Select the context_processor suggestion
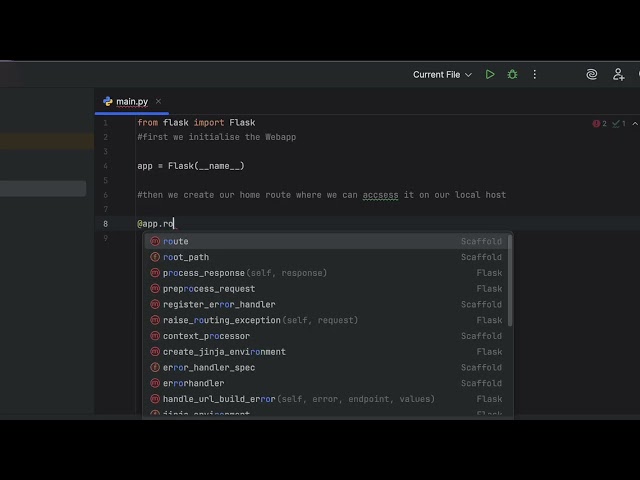640x480 pixels. [327, 336]
